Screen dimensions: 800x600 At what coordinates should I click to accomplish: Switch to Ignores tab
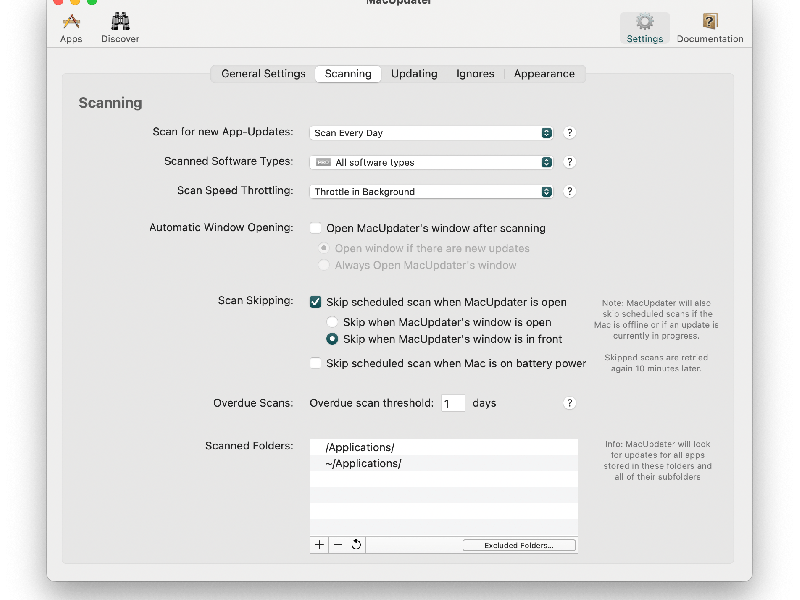click(x=475, y=74)
